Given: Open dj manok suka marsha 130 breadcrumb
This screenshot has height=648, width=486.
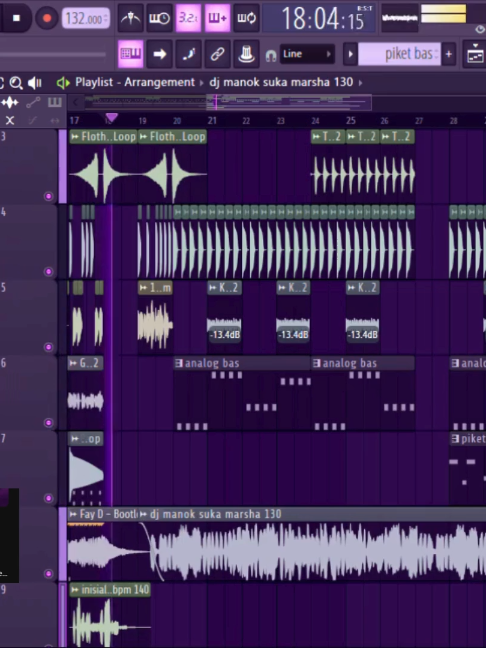Looking at the screenshot, I should [281, 82].
